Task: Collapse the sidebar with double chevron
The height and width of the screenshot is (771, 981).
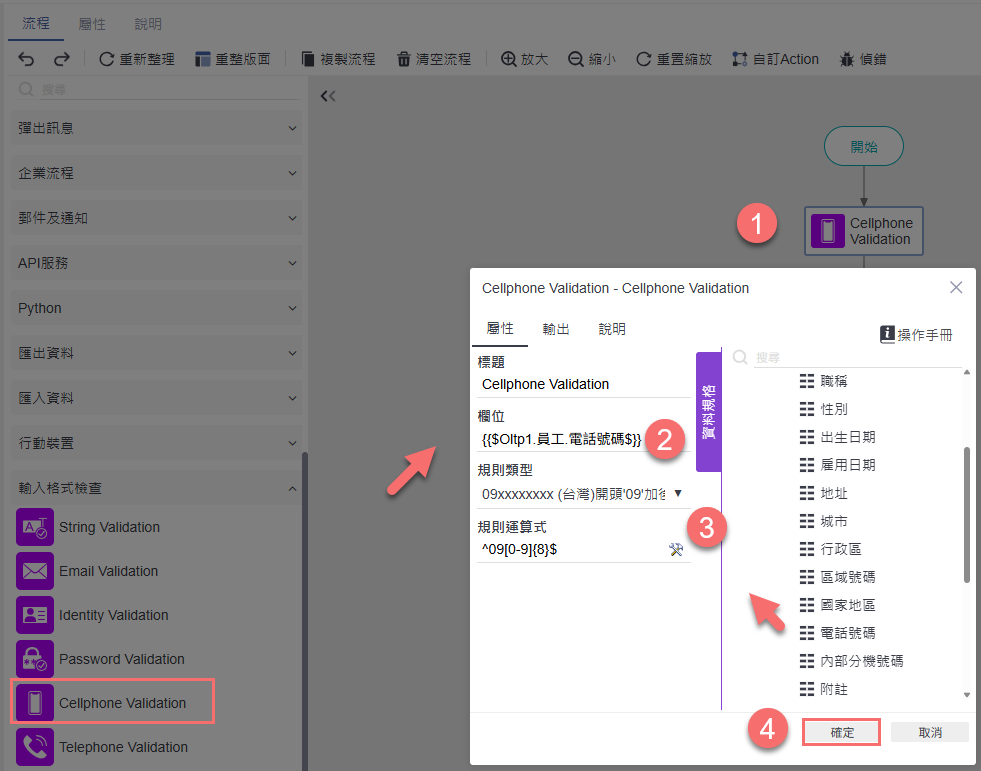Action: click(x=328, y=96)
